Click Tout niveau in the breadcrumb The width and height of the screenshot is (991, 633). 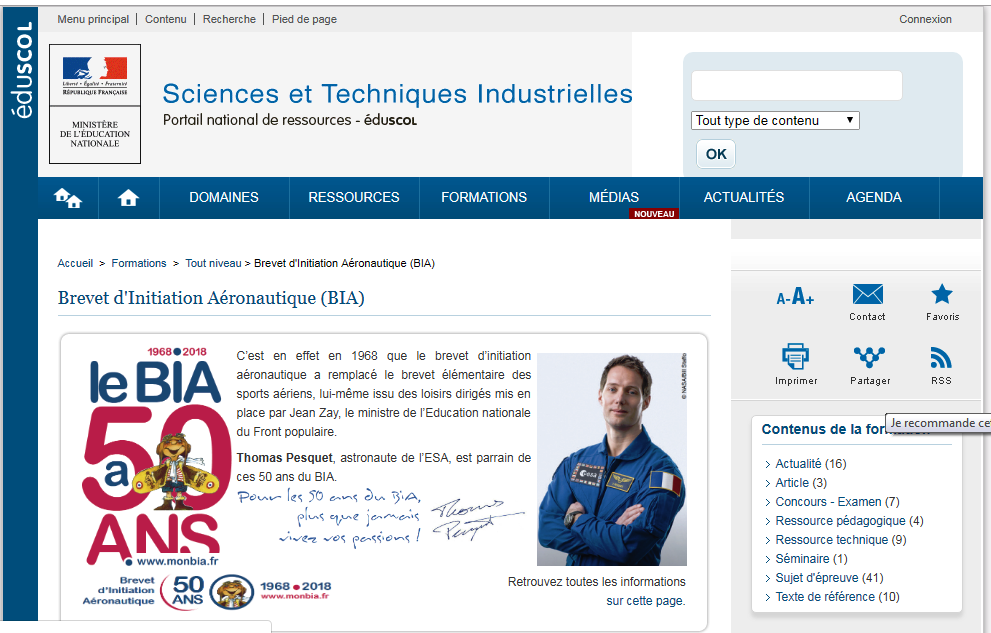[x=213, y=263]
